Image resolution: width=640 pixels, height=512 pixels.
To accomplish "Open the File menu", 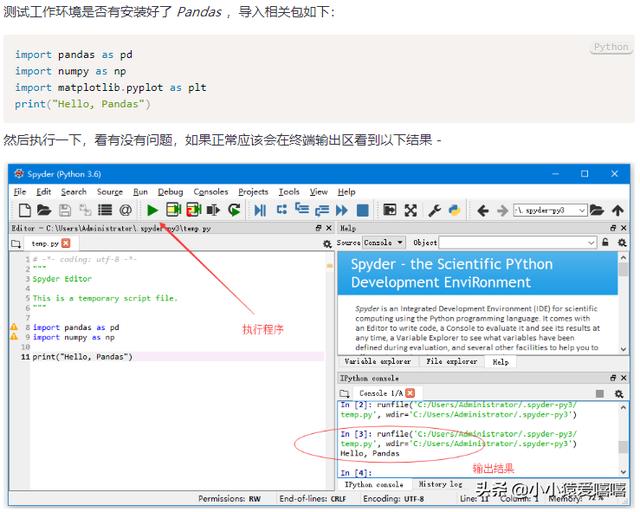I will [20, 192].
